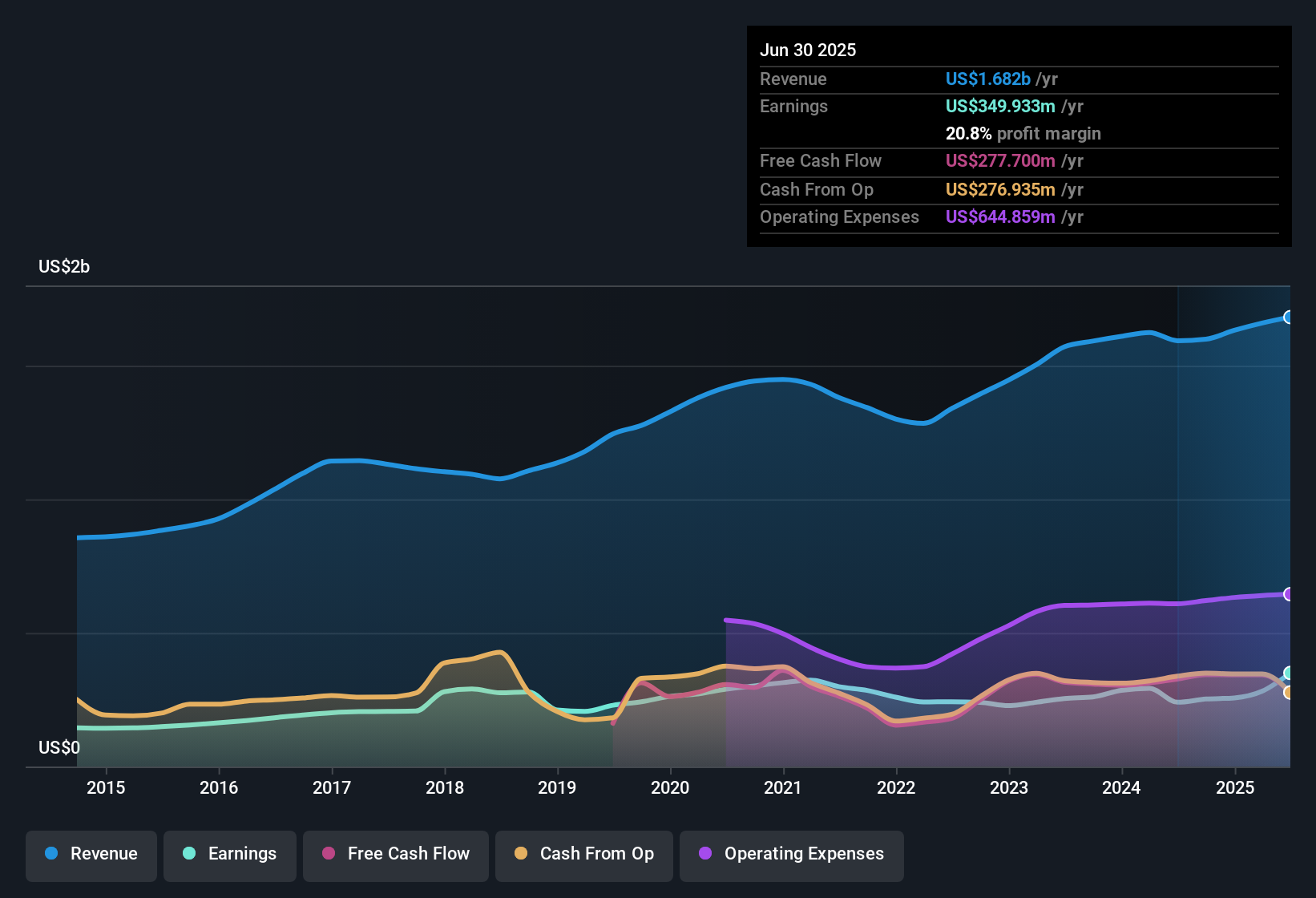The width and height of the screenshot is (1316, 898).
Task: Toggle the Cash From Op legend series
Action: [x=584, y=854]
